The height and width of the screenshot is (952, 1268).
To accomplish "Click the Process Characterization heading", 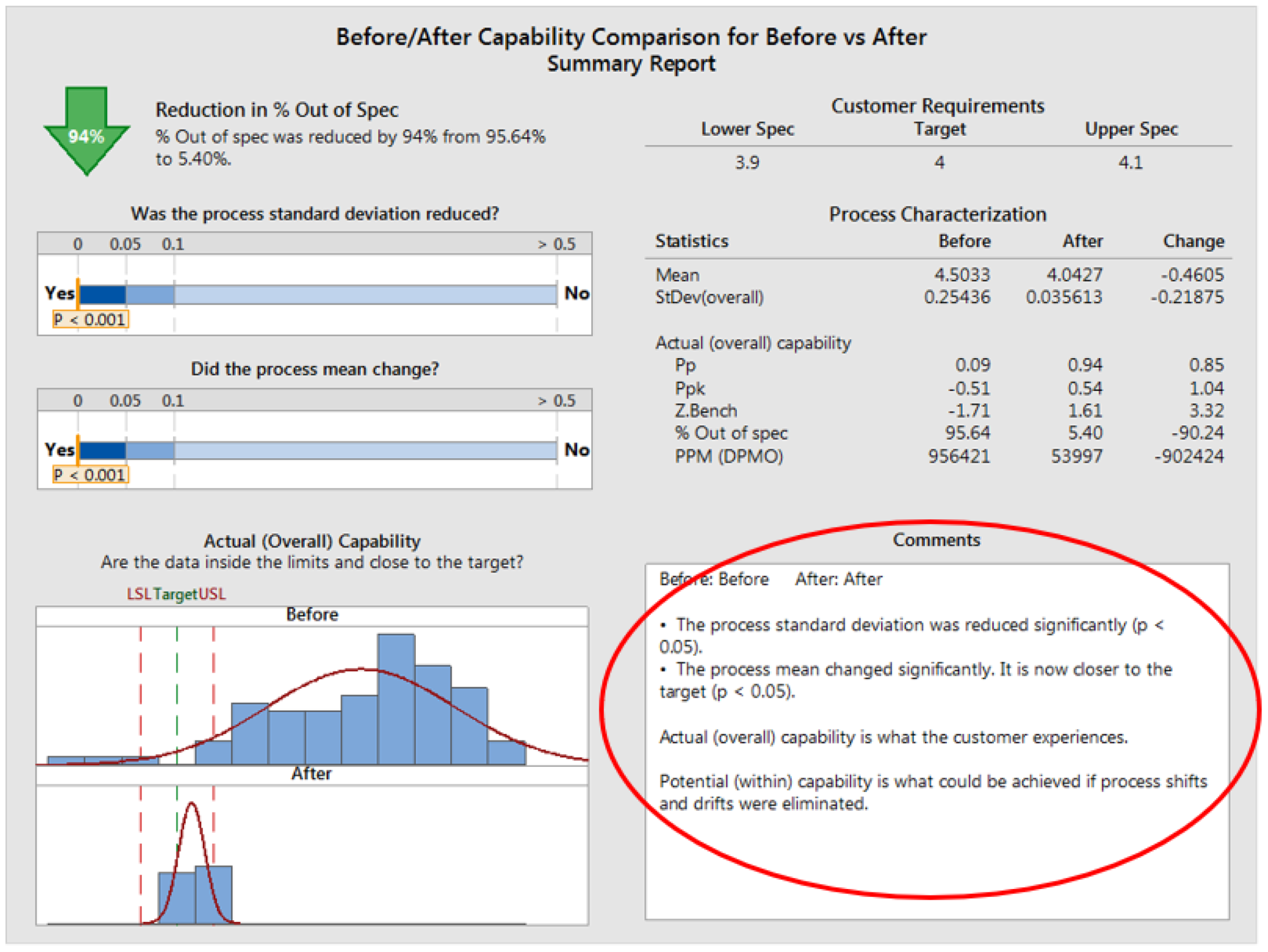I will click(937, 214).
